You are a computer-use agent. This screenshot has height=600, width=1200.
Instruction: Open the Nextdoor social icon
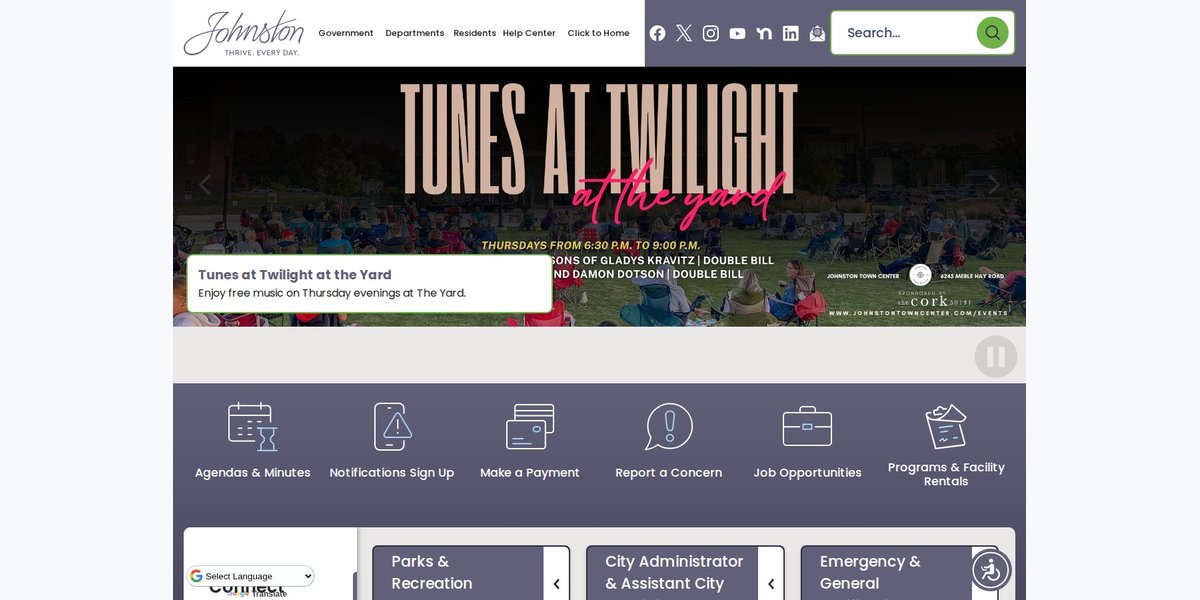pos(764,33)
